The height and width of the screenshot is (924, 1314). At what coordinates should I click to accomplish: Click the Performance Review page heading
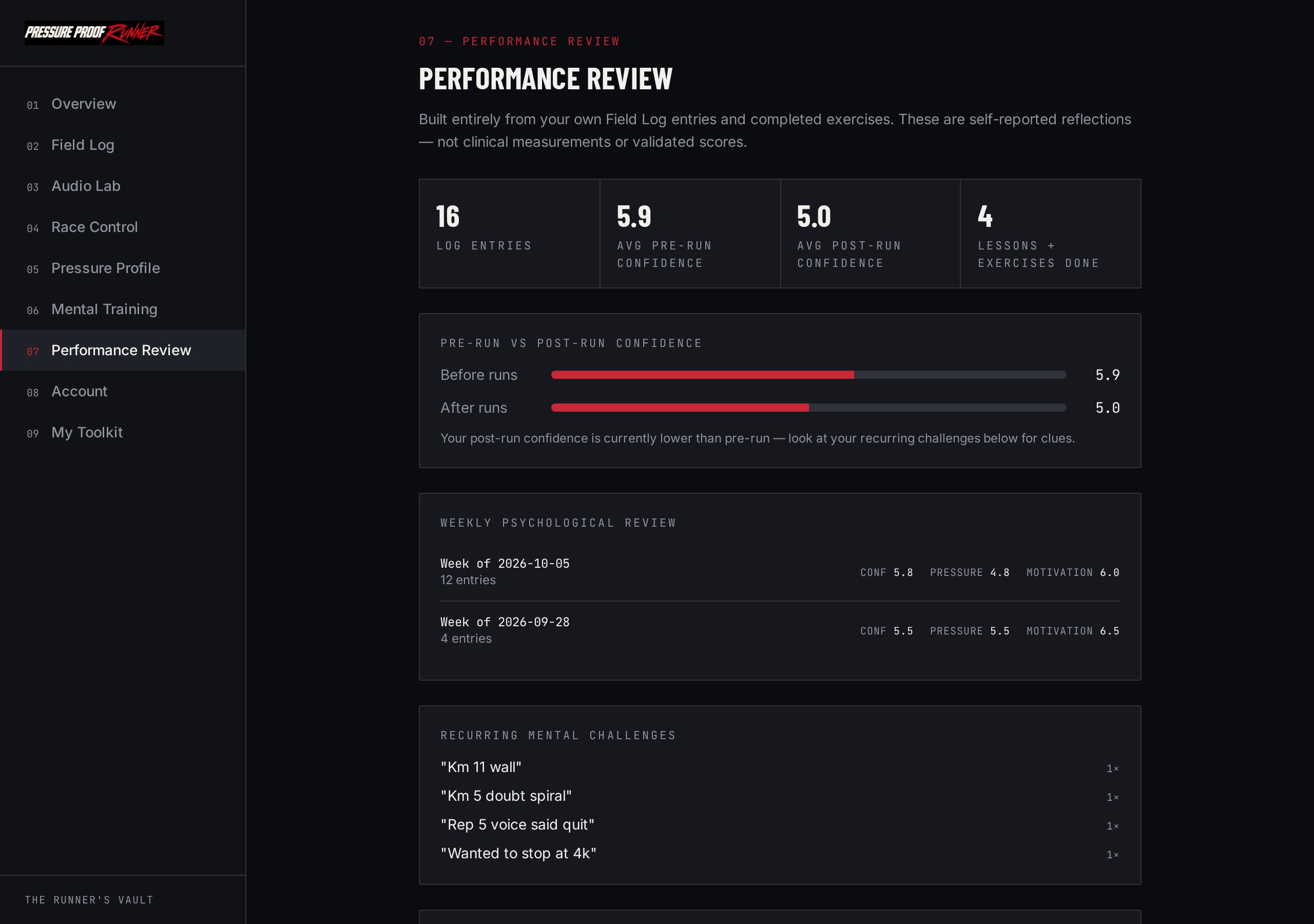(546, 79)
